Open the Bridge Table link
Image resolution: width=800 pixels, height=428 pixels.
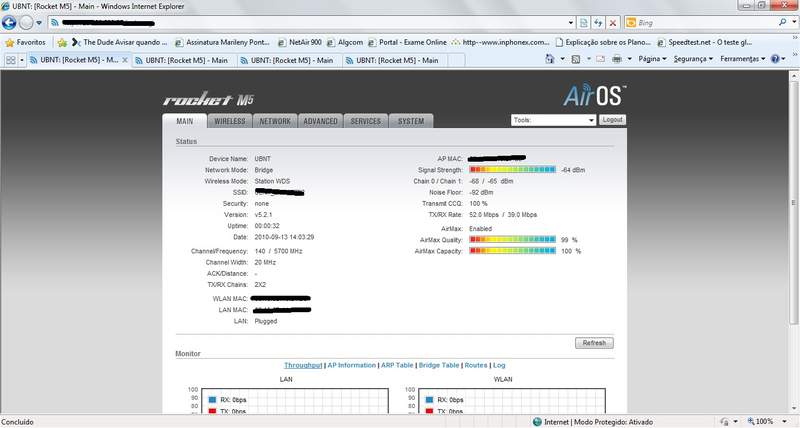439,365
